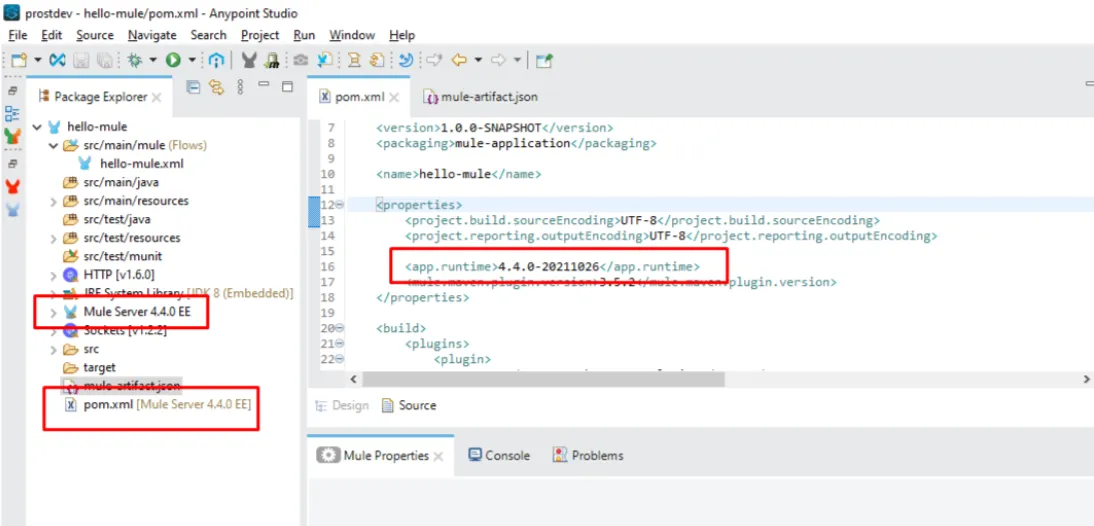This screenshot has width=1094, height=526.
Task: Switch to mule-artifact.json editor tab
Action: [481, 97]
